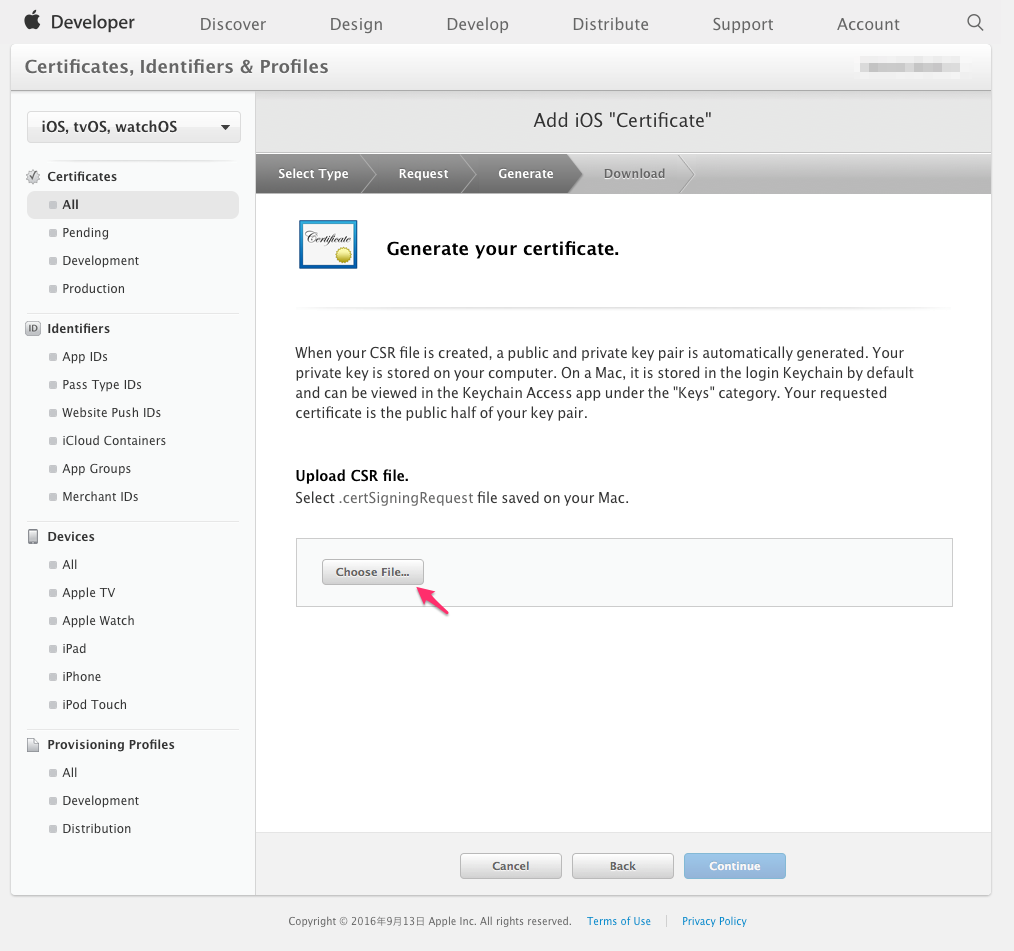
Task: Select All under Provisioning Profiles
Action: (x=69, y=773)
